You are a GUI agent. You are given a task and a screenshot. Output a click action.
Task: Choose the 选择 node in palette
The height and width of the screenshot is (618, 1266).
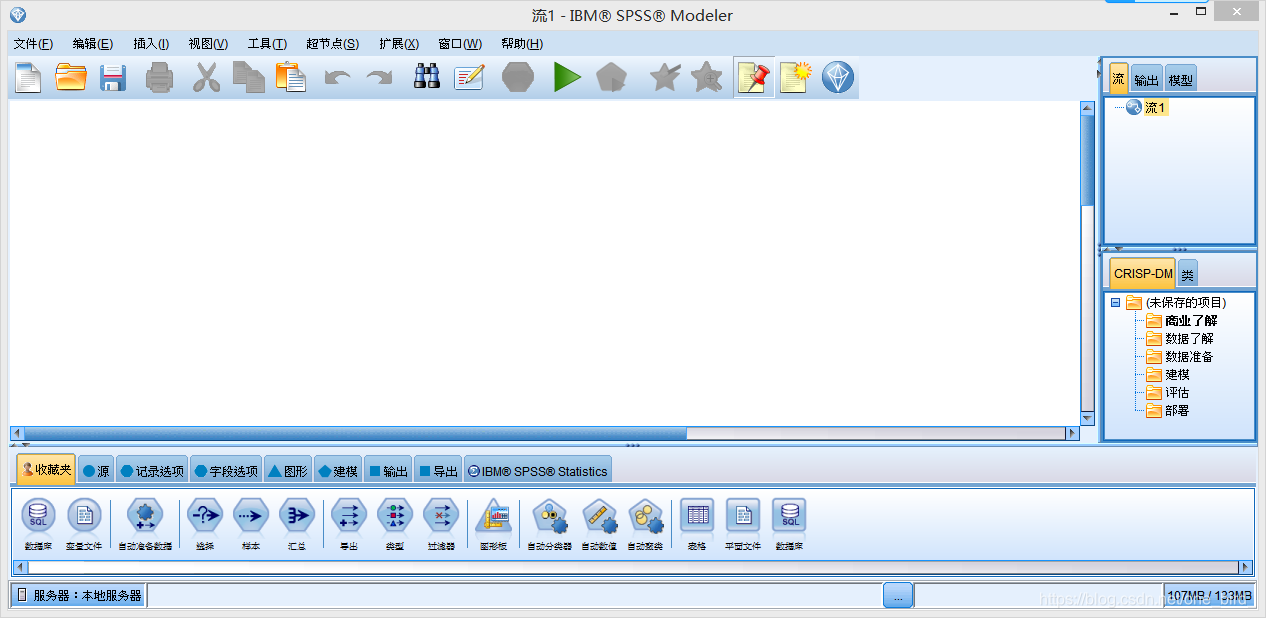pyautogui.click(x=205, y=524)
